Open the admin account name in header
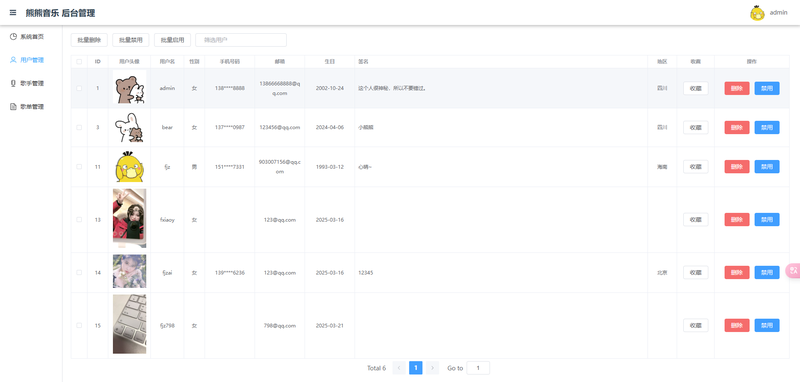 778,13
